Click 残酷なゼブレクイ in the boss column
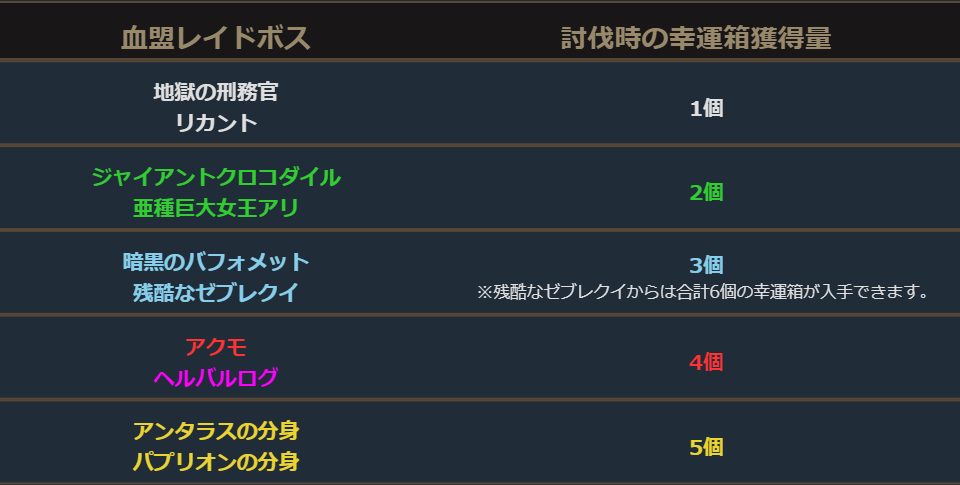960x485 pixels. [x=216, y=293]
